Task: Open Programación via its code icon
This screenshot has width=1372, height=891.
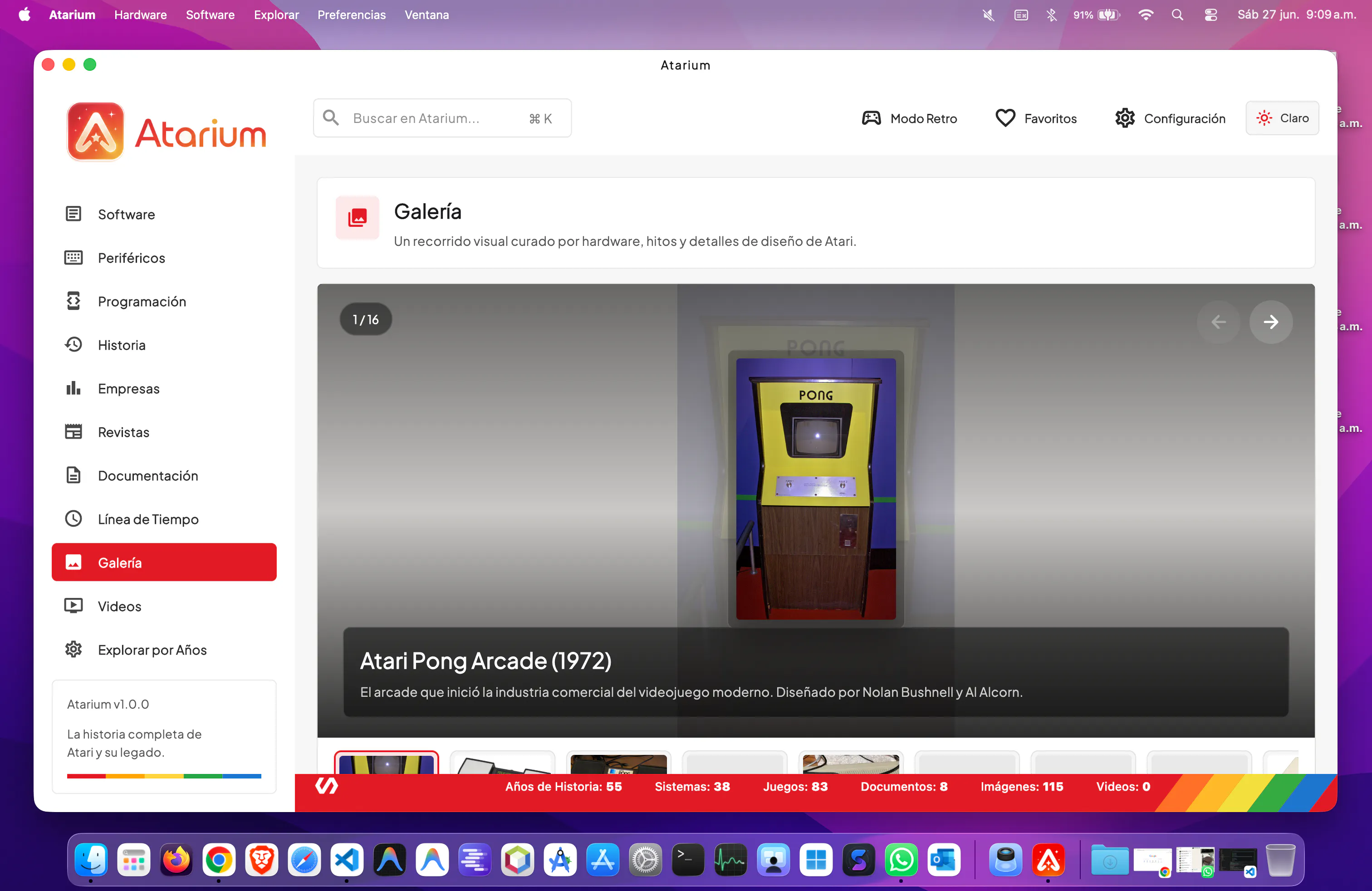Action: click(73, 301)
